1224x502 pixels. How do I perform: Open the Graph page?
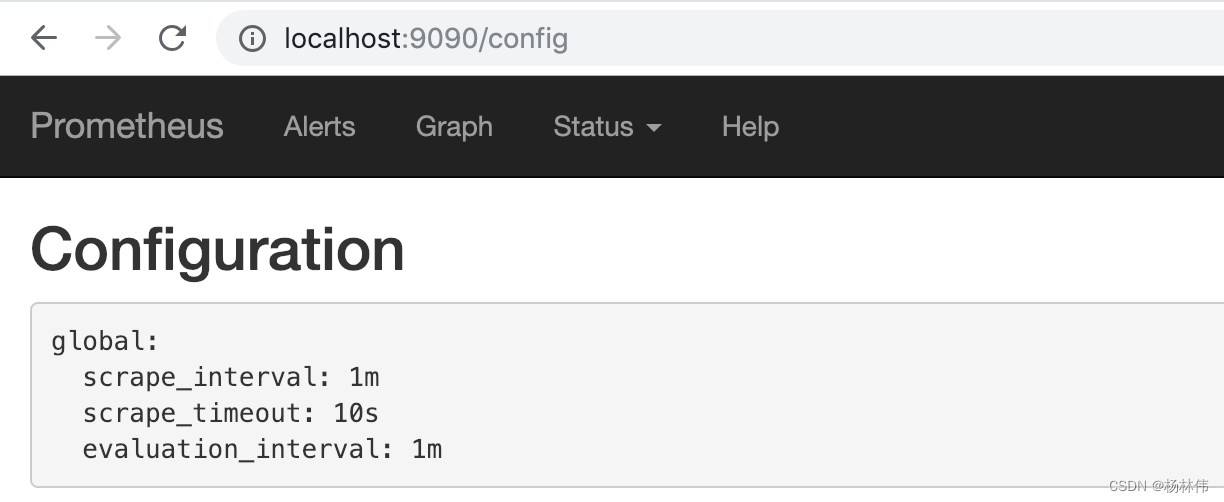pos(454,127)
